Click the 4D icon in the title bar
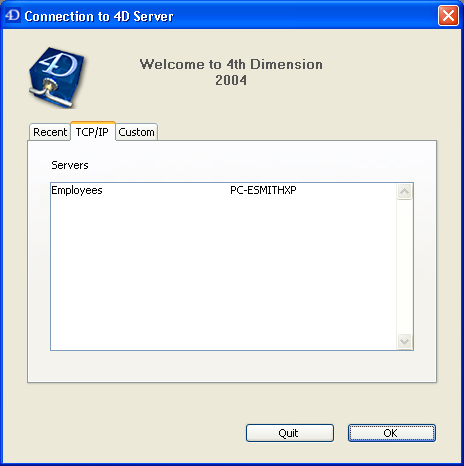The image size is (464, 466). (x=13, y=15)
